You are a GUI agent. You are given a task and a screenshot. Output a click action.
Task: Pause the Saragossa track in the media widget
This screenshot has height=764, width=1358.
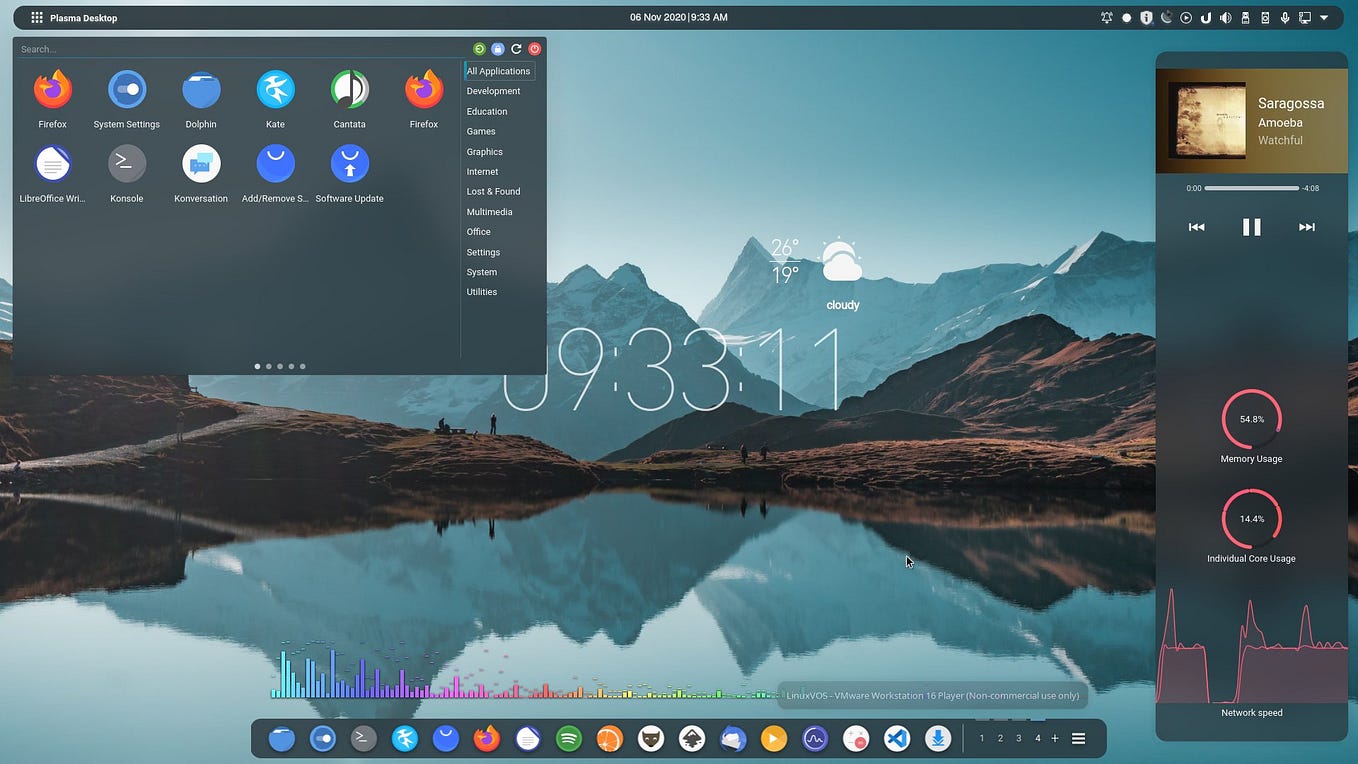click(1251, 226)
